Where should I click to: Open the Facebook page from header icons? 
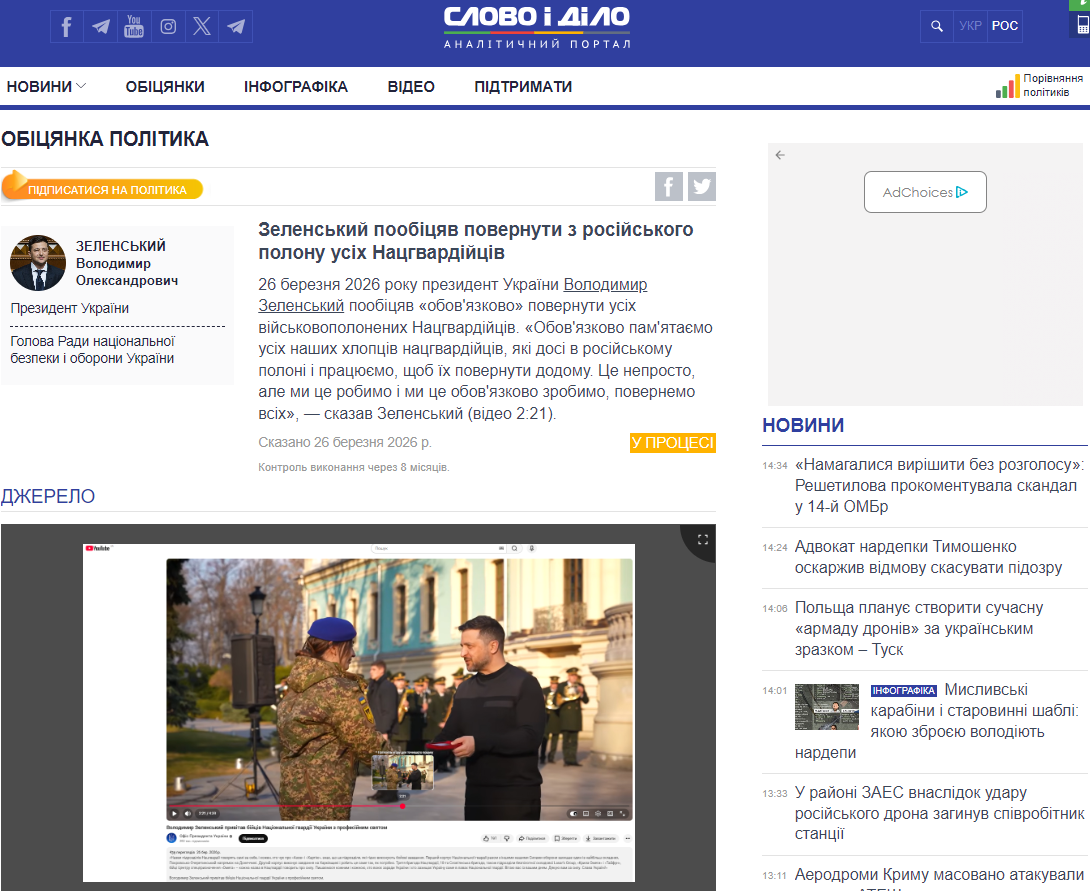(x=67, y=27)
